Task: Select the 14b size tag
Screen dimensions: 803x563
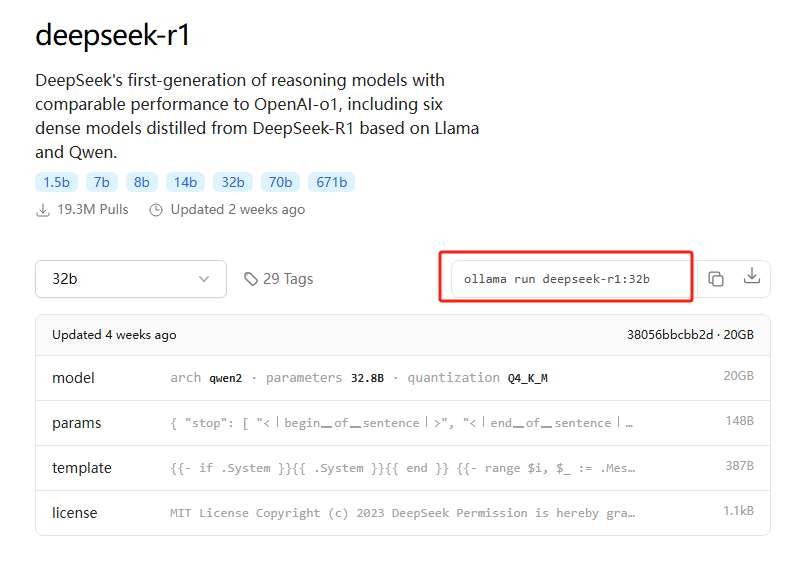Action: pyautogui.click(x=185, y=182)
